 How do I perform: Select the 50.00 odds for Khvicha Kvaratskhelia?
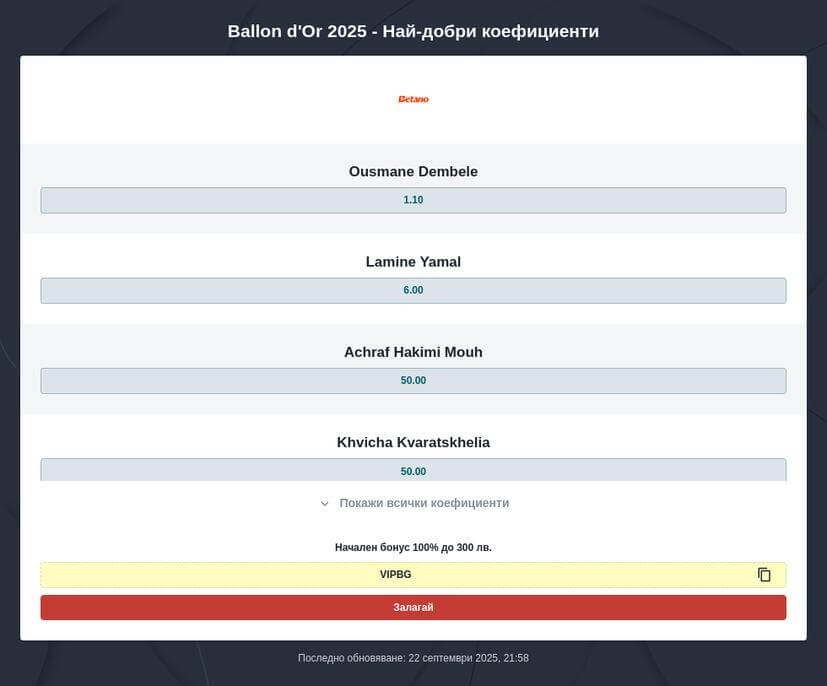[413, 470]
